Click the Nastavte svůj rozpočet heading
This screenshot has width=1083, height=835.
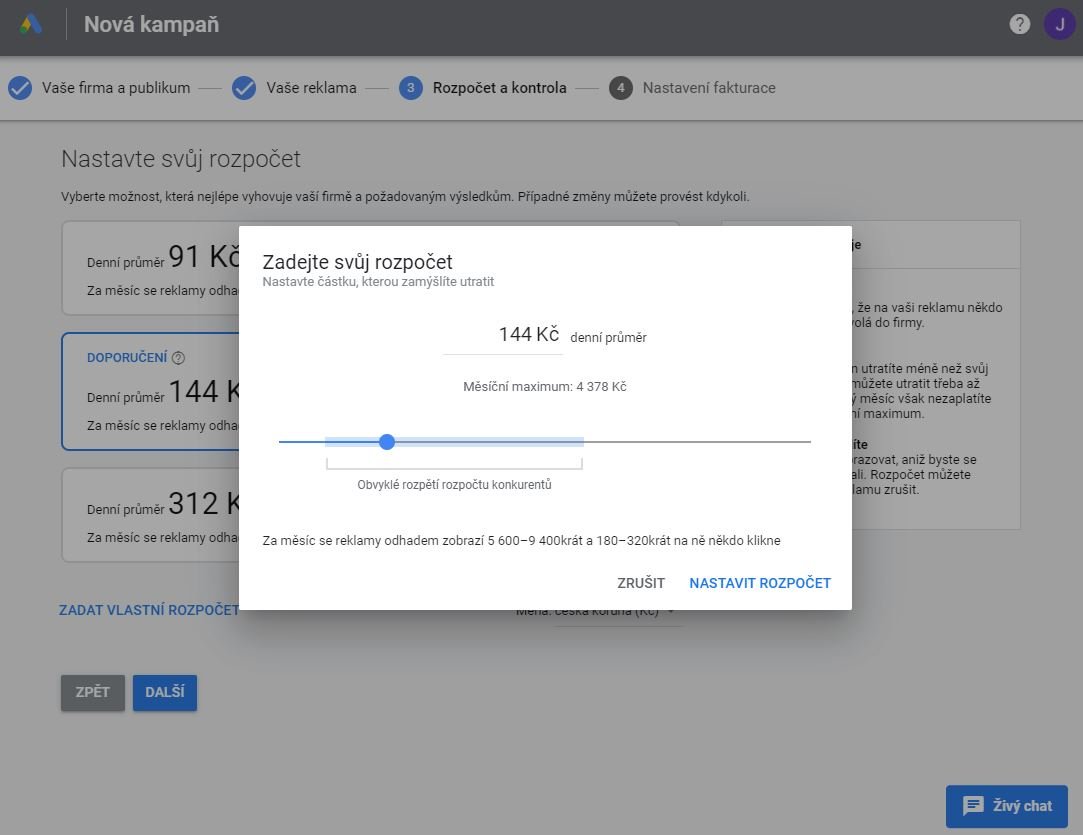pos(181,159)
